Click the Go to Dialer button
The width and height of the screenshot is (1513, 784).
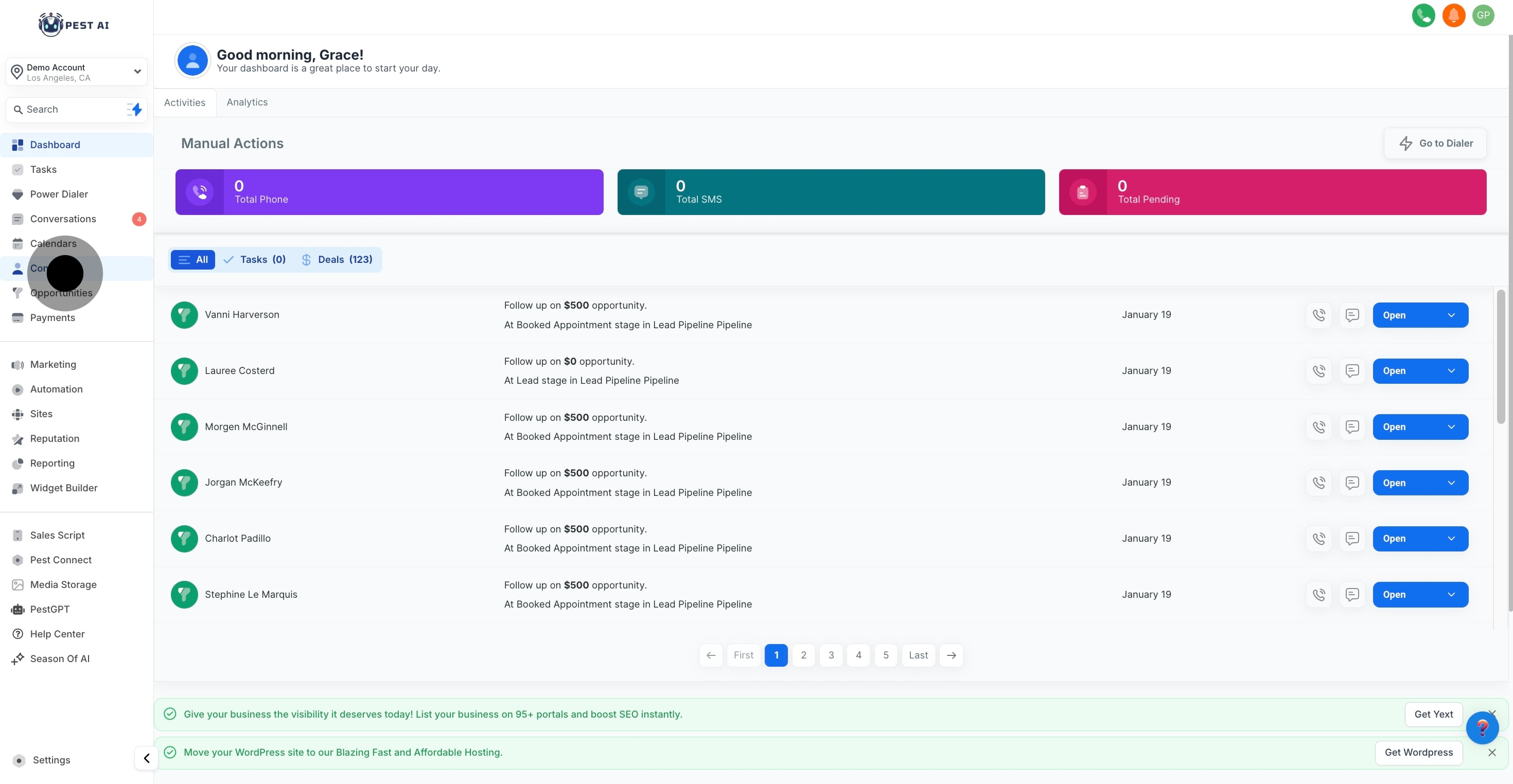1435,144
